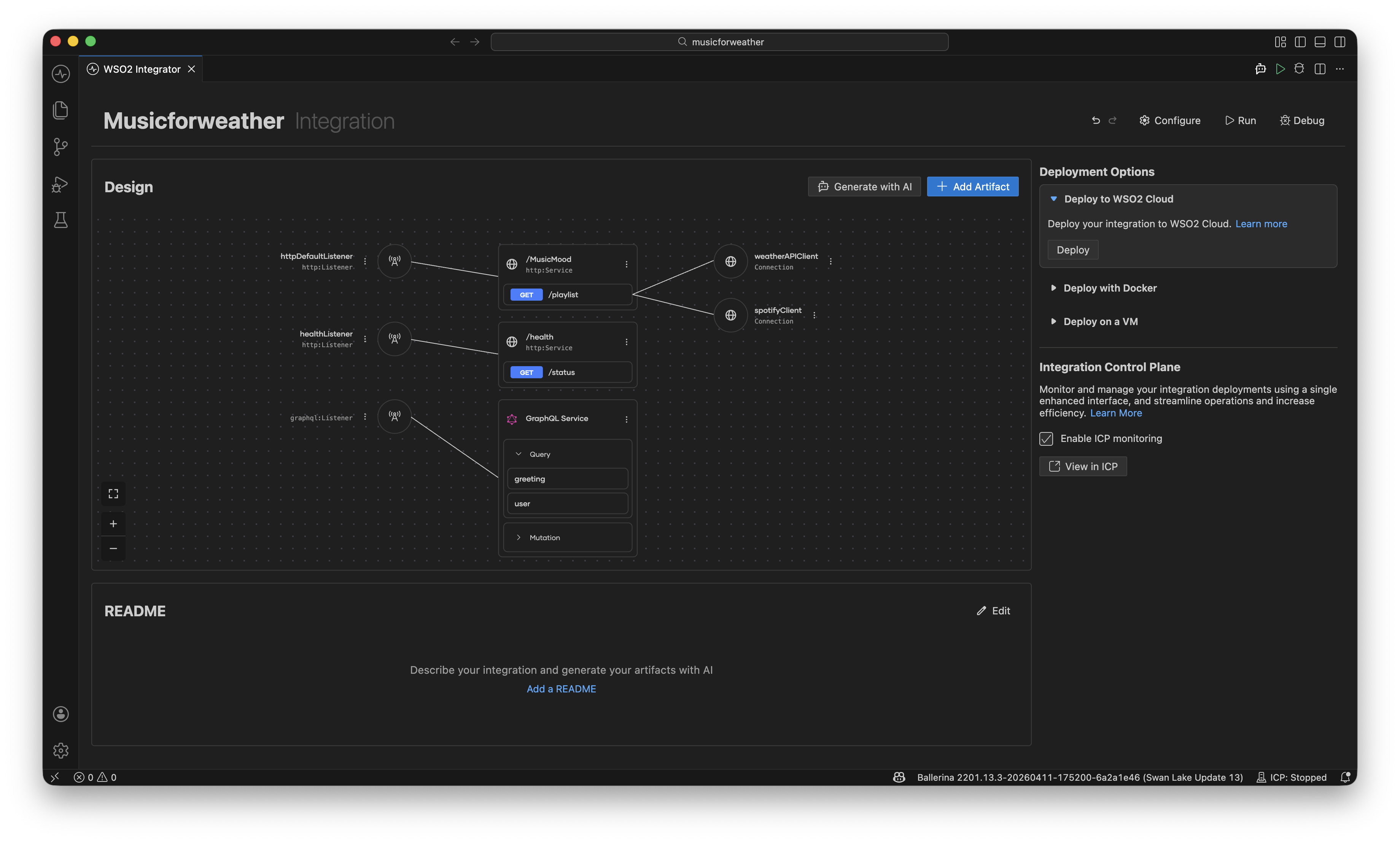Open editor More Actions menu
The height and width of the screenshot is (842, 1400).
[1340, 69]
